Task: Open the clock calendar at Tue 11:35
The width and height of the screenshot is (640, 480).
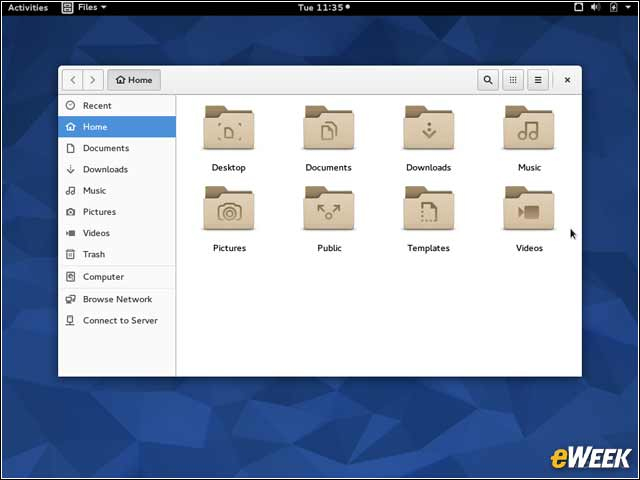Action: click(322, 7)
